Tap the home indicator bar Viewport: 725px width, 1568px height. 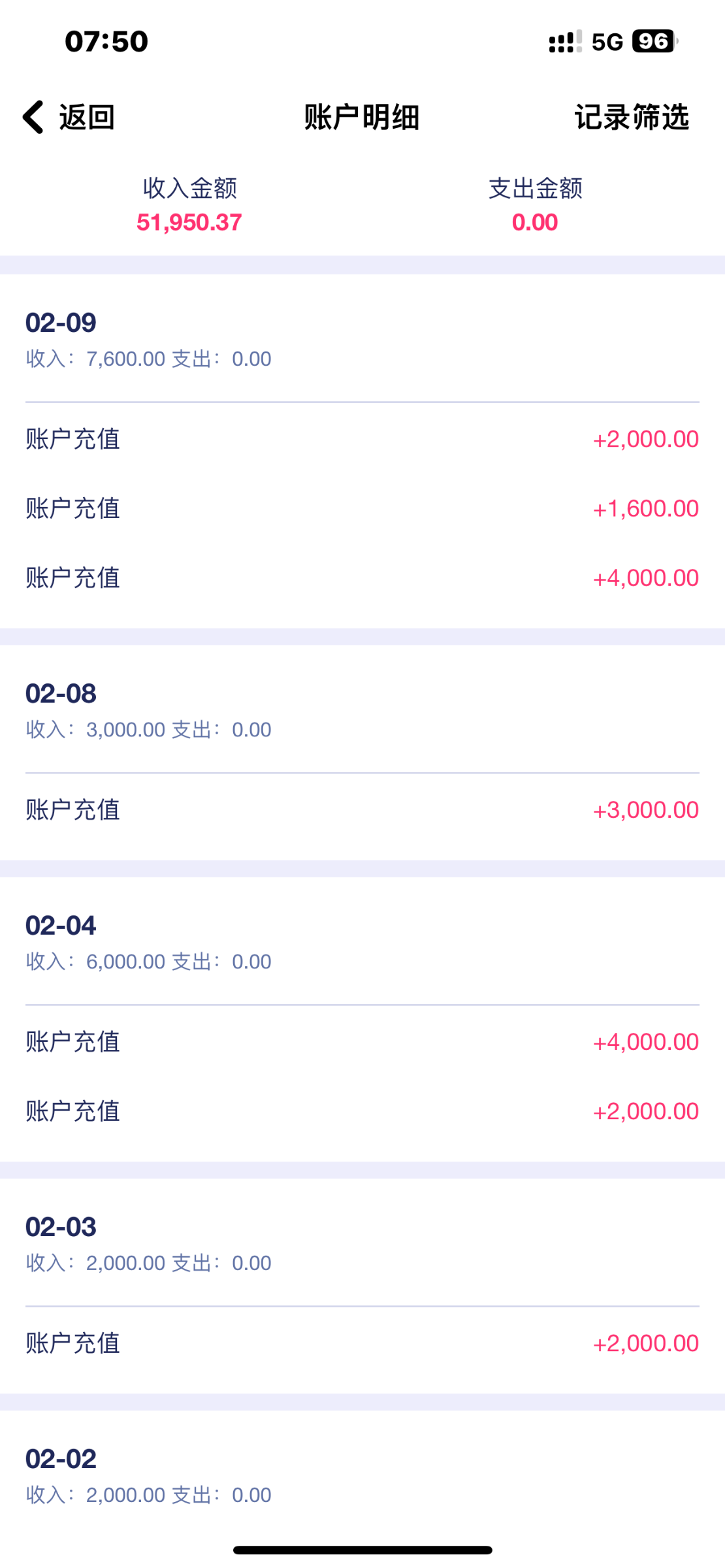(362, 1550)
